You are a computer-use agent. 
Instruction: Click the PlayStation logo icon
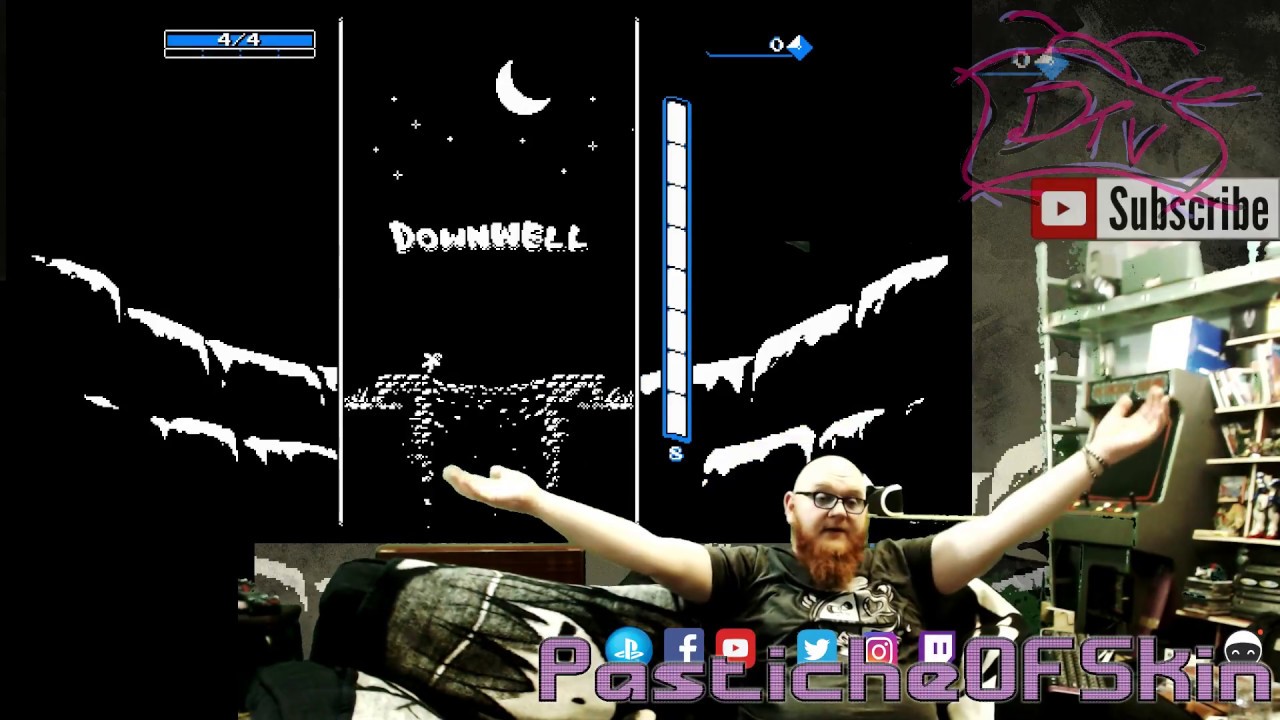tap(628, 649)
